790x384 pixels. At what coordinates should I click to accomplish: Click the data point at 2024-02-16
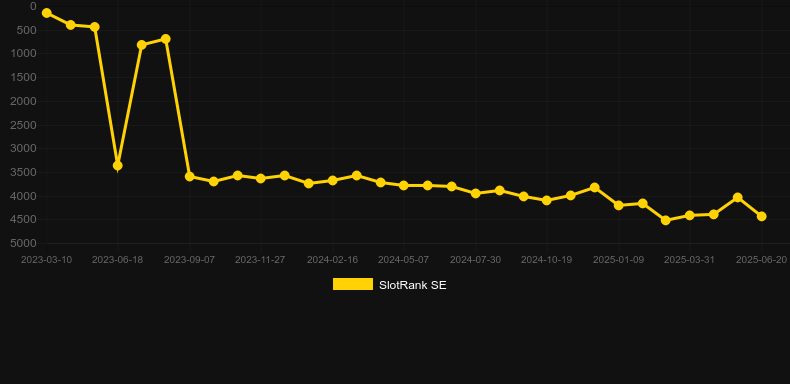tap(333, 180)
